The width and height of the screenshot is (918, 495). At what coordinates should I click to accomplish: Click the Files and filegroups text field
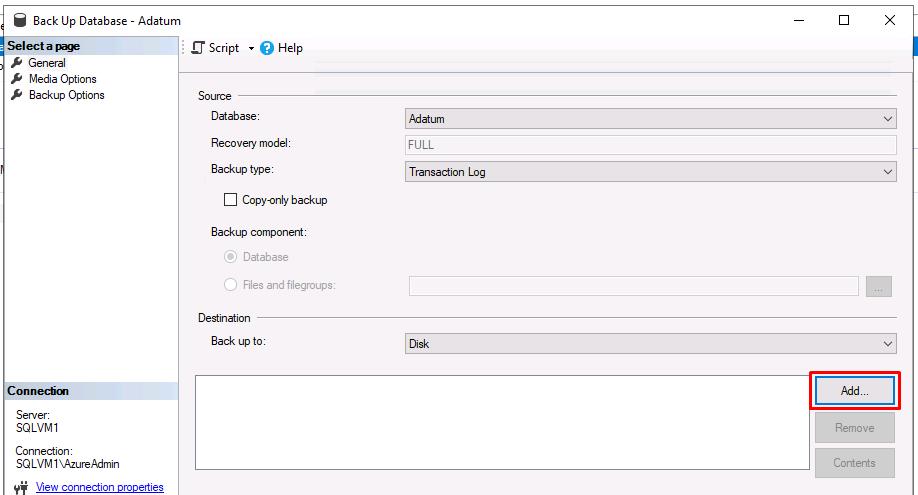click(633, 286)
